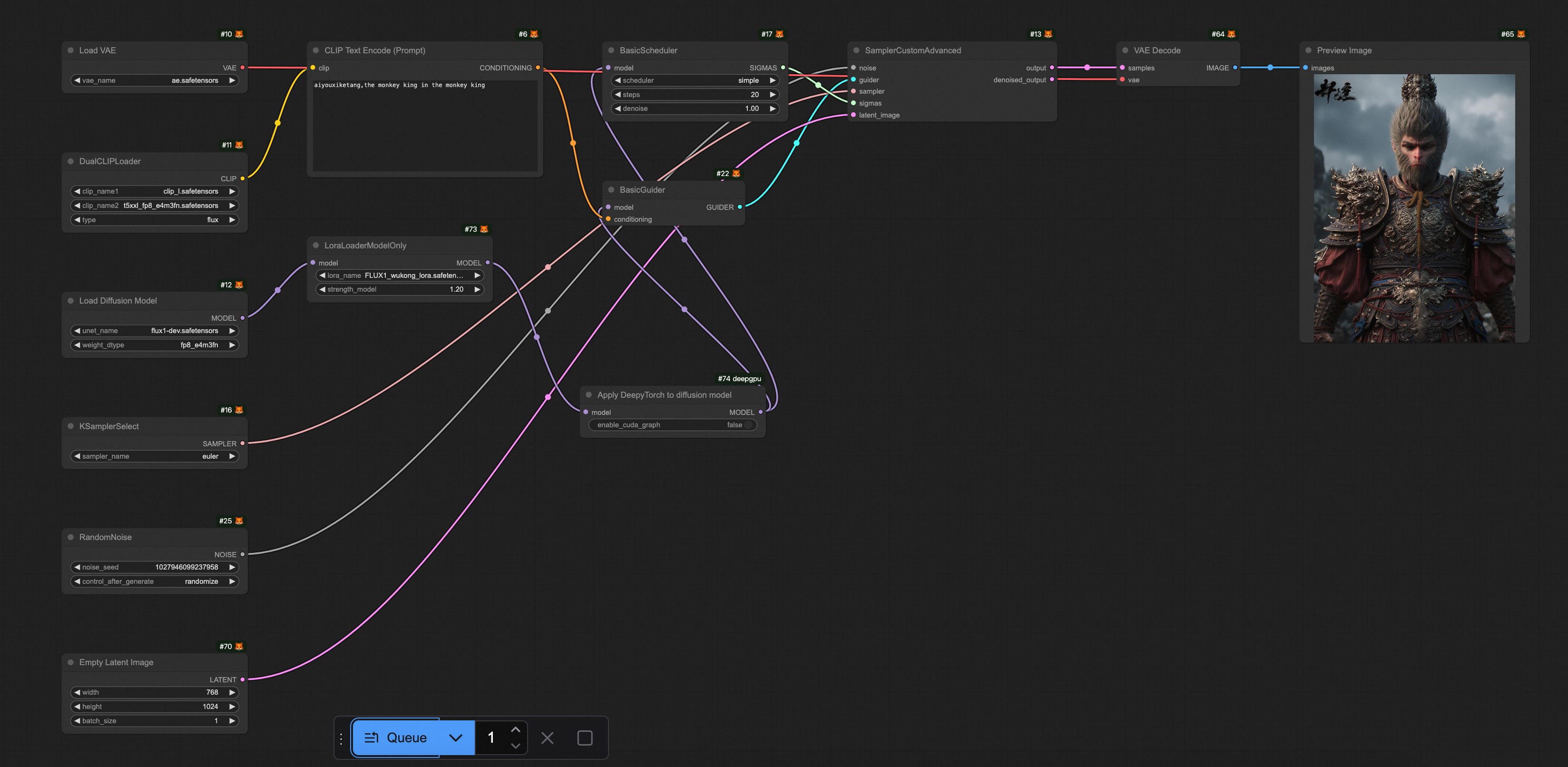Collapse the Load VAE node via its dot
Image resolution: width=1568 pixels, height=767 pixels.
pos(70,50)
